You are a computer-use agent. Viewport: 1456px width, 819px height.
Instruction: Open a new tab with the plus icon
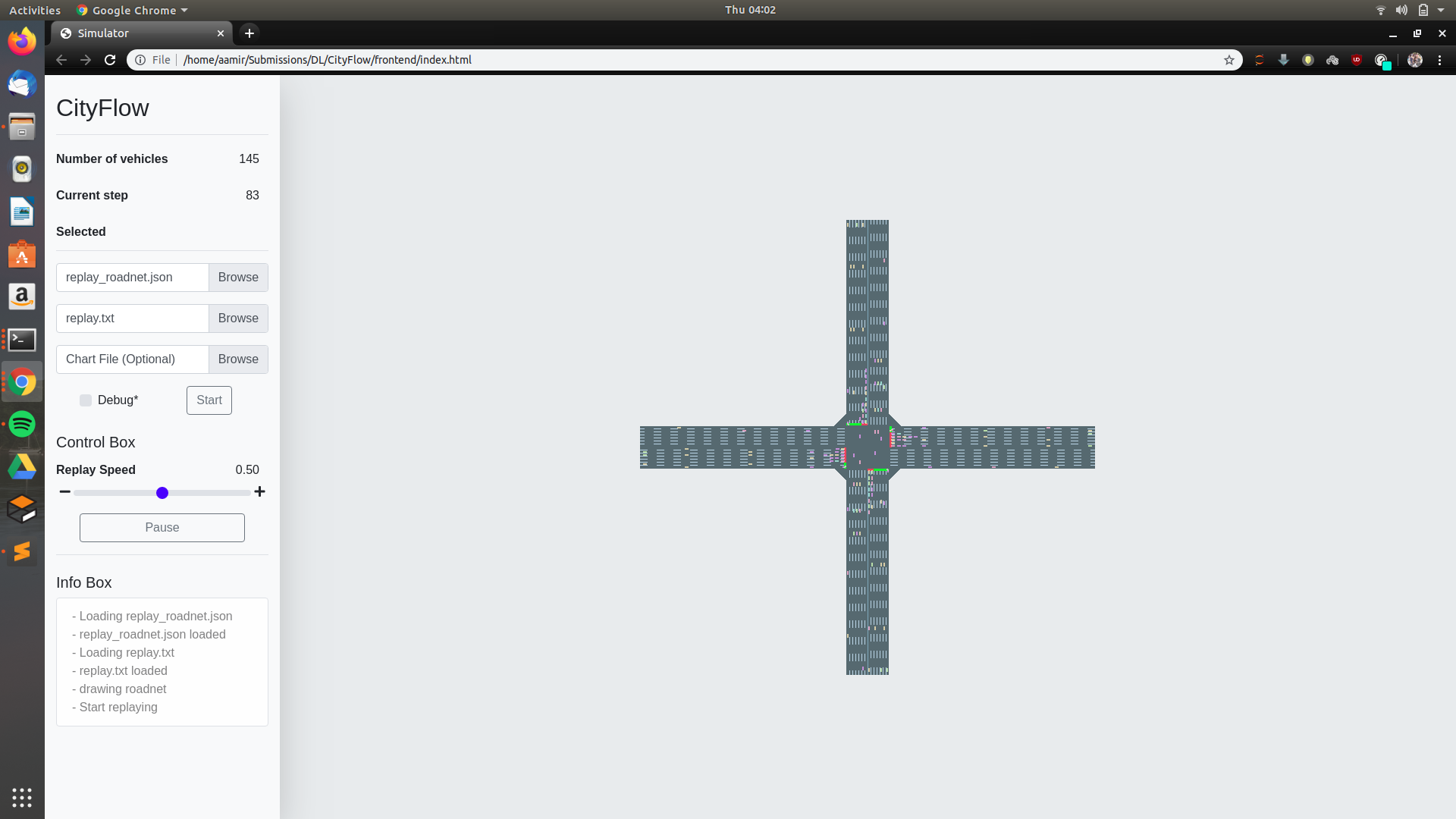coord(249,33)
